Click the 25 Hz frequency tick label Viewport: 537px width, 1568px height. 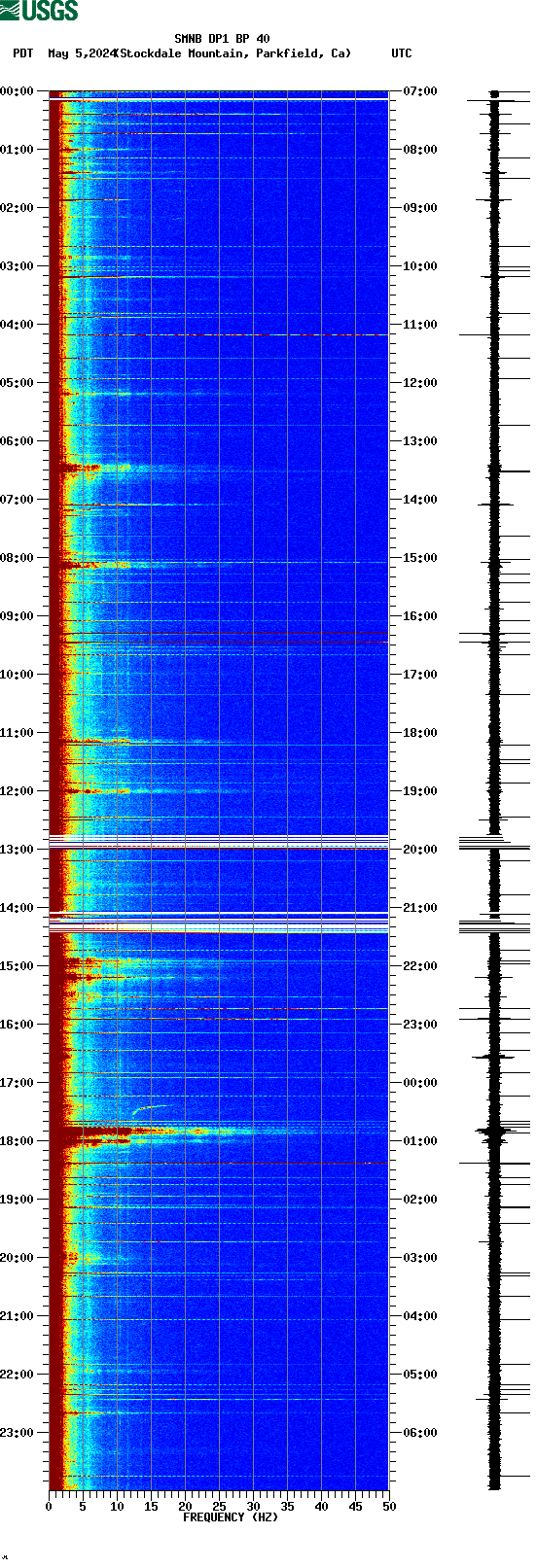tap(219, 1507)
